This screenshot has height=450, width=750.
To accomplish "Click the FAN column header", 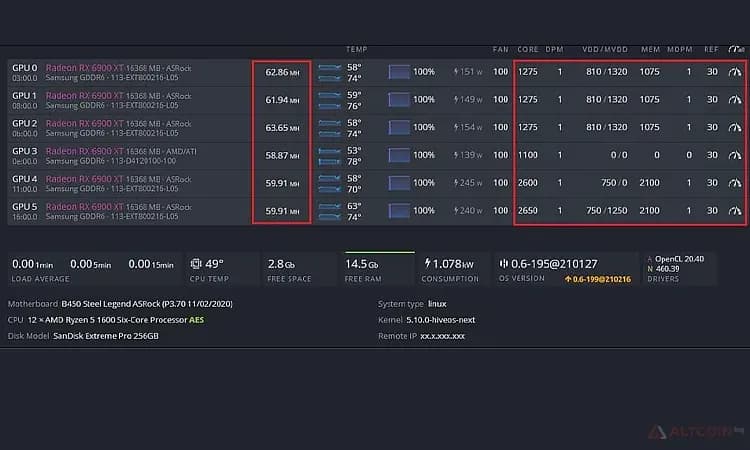I will click(500, 49).
